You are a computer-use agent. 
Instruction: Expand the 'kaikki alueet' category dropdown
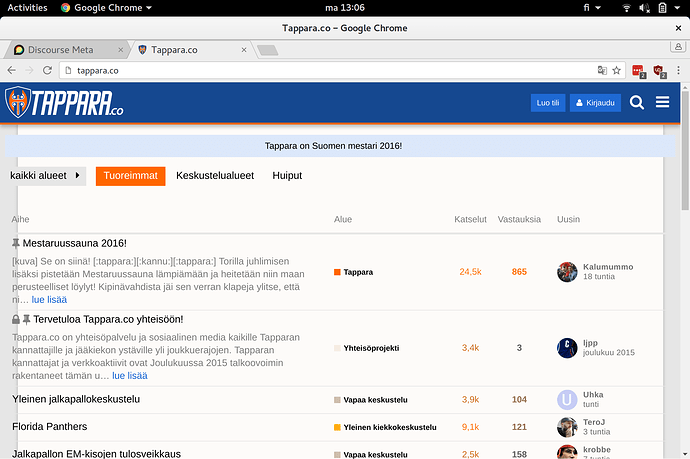[46, 176]
